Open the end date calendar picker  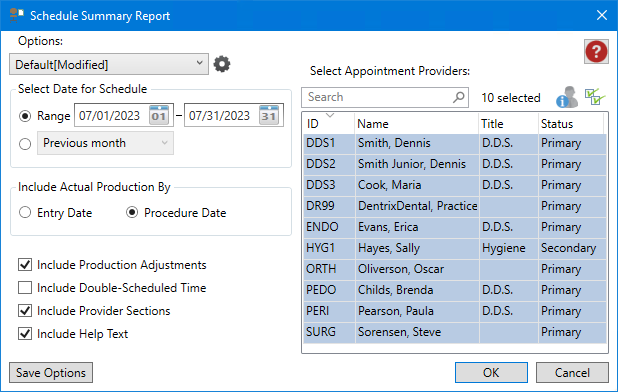(x=269, y=115)
